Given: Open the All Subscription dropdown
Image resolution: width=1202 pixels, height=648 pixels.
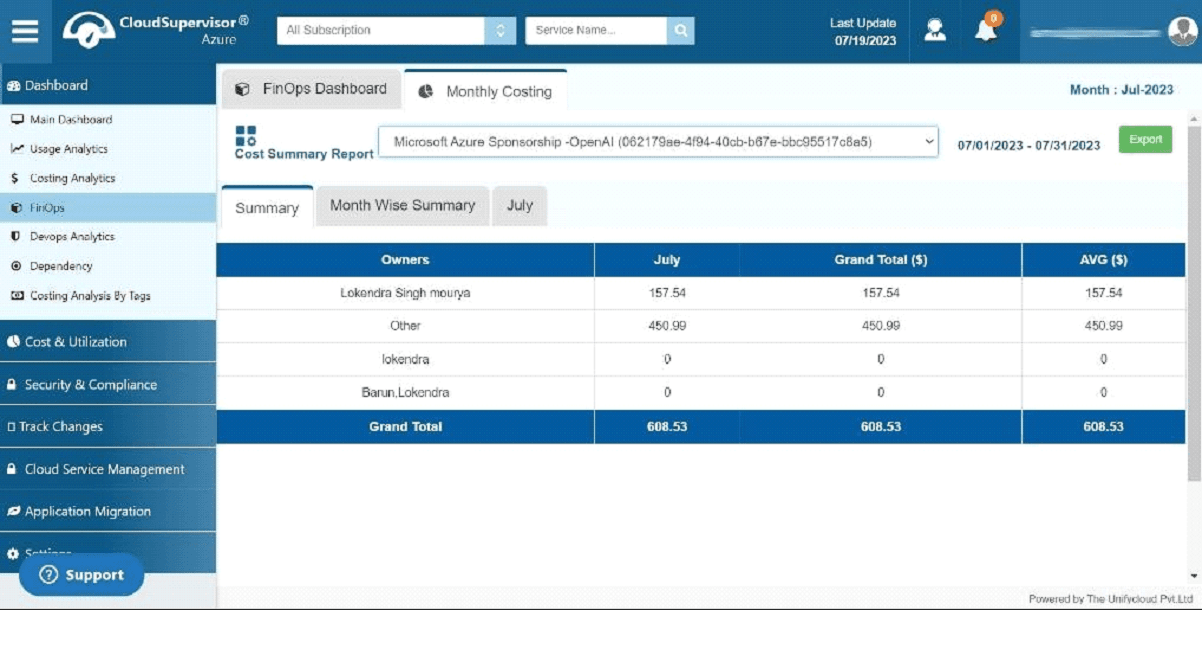Looking at the screenshot, I should coord(397,30).
